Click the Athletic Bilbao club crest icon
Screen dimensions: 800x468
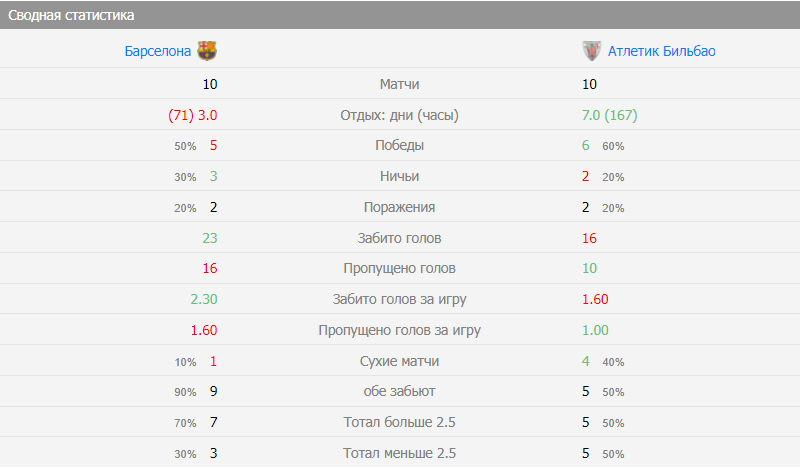(591, 51)
